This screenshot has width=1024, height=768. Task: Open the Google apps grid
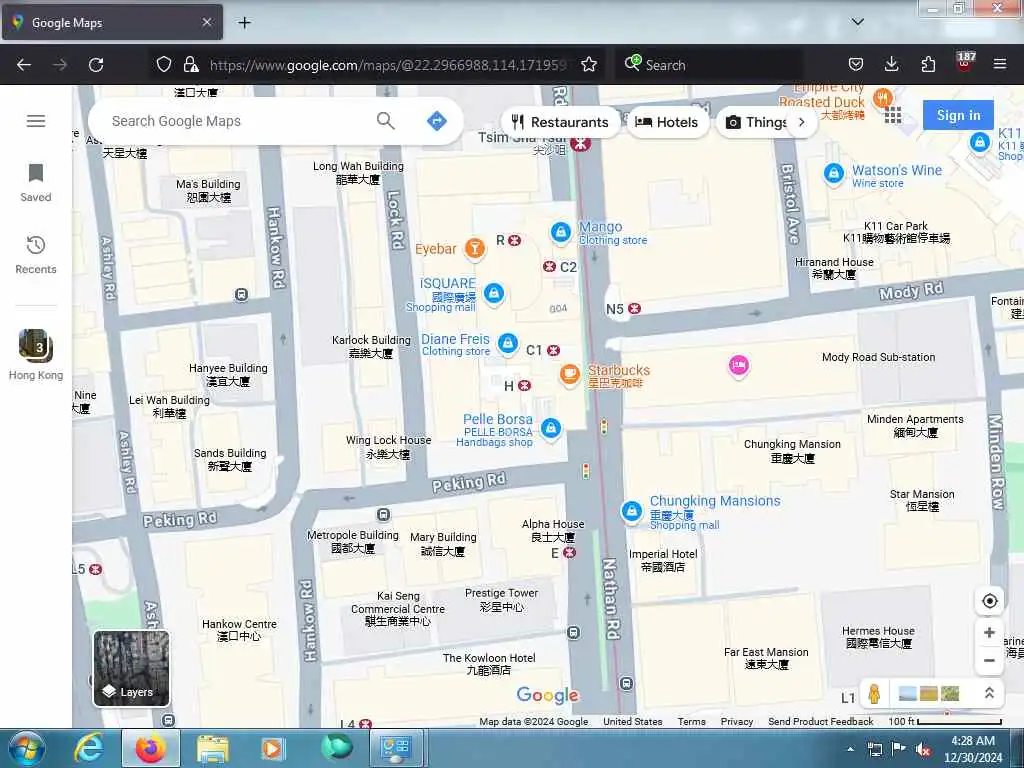893,116
